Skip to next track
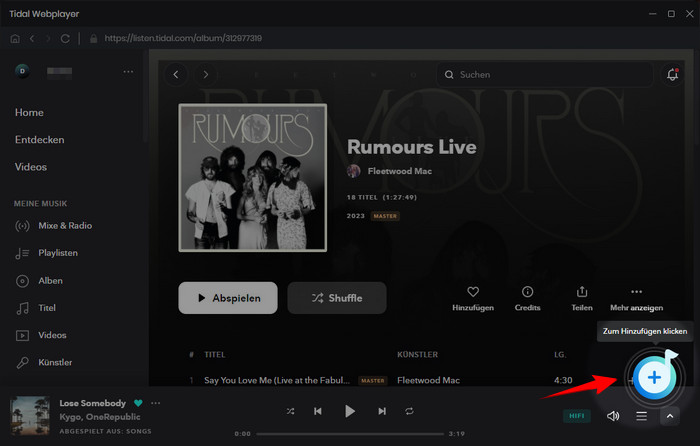 pos(382,411)
